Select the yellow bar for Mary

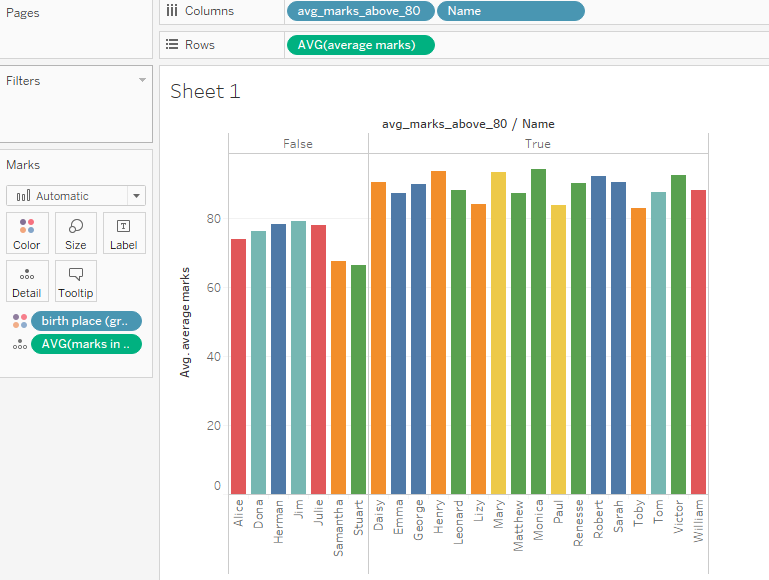pos(498,332)
